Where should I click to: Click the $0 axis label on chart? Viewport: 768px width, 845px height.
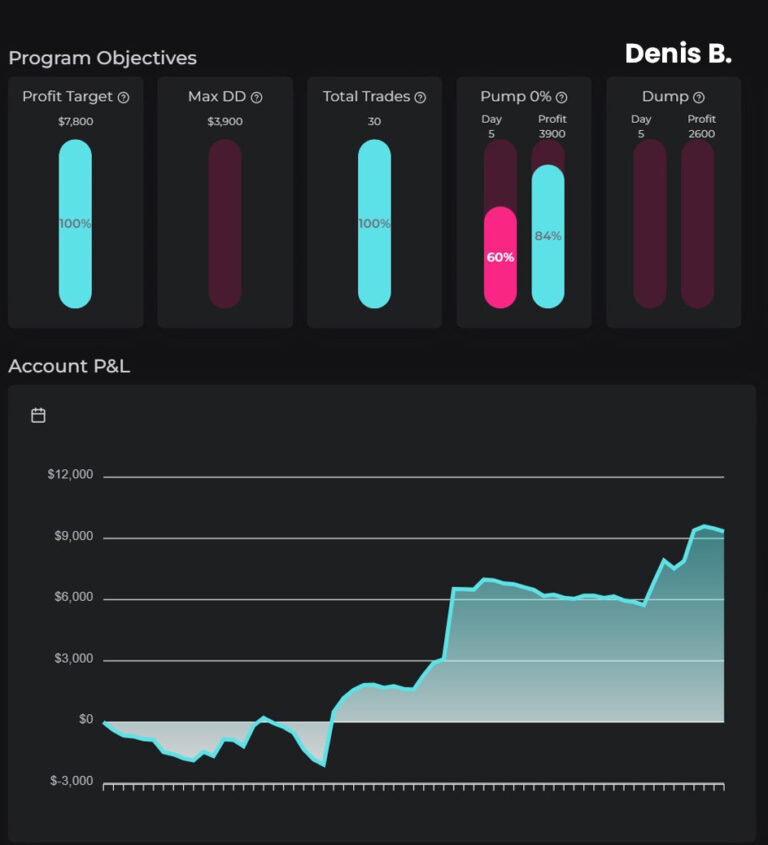[85, 719]
